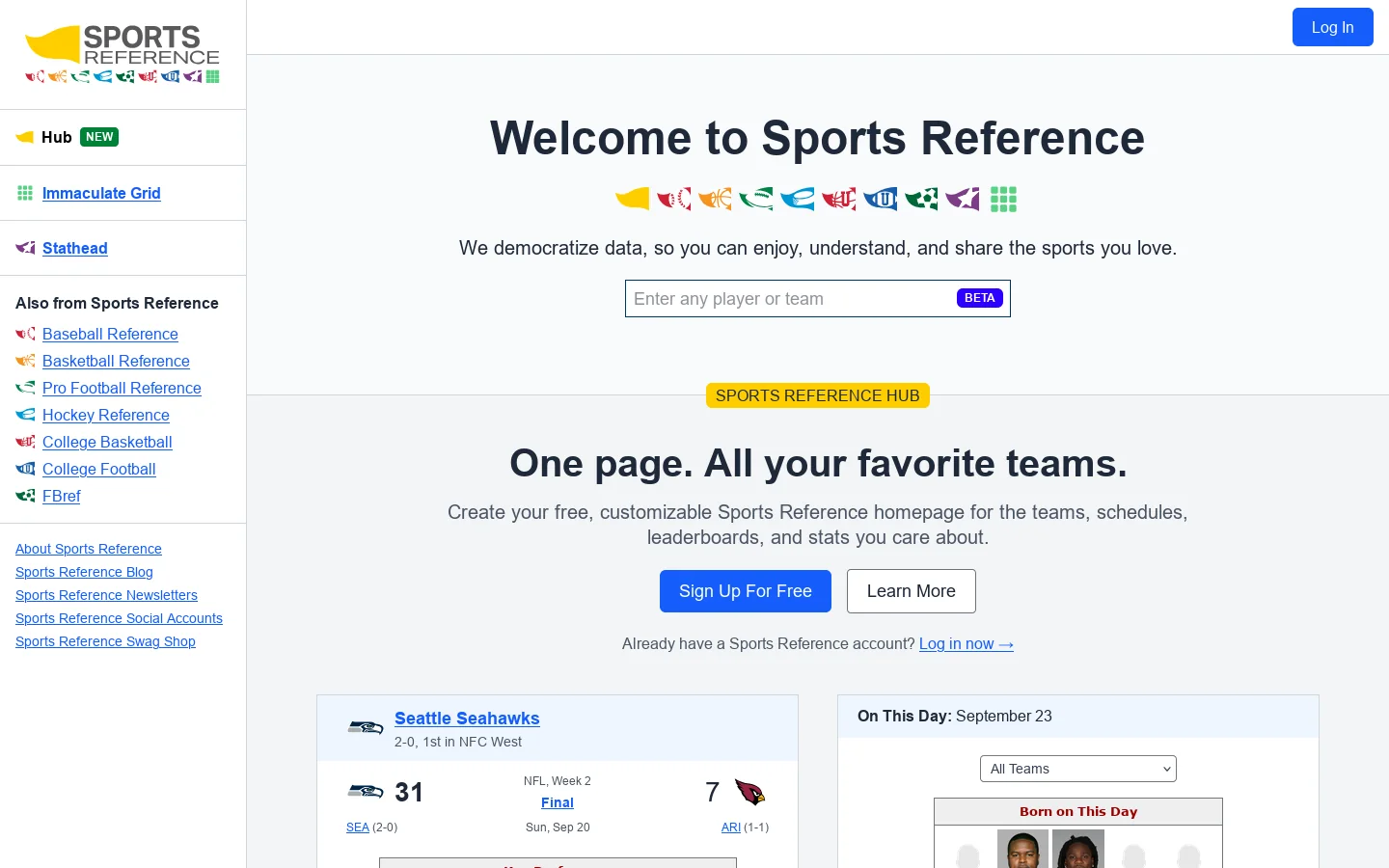Open the All Teams dropdown
The width and height of the screenshot is (1389, 868).
1078,769
